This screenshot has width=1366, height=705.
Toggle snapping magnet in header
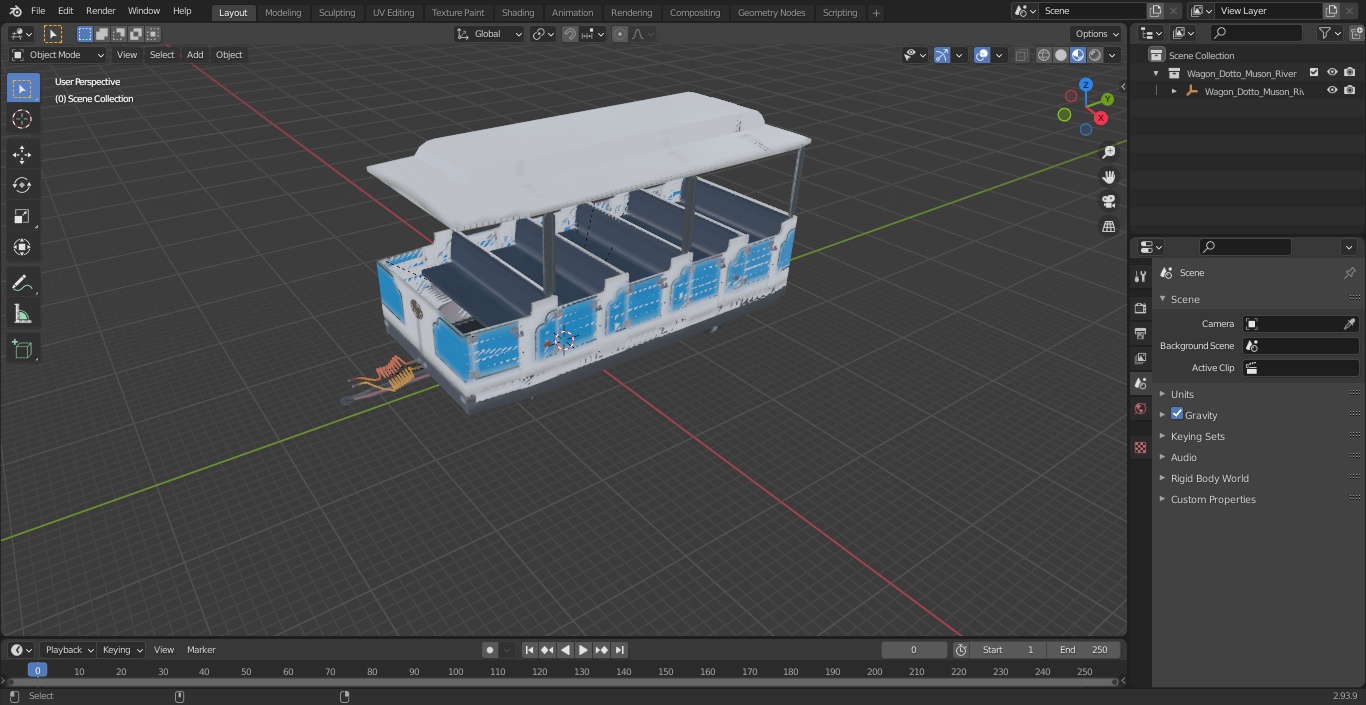pos(570,34)
